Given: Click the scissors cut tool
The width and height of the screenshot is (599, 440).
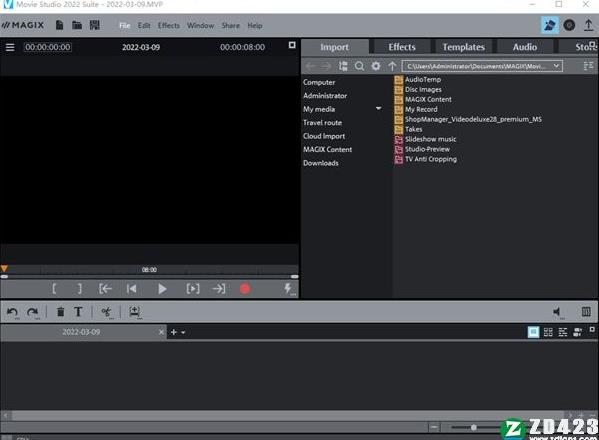Looking at the screenshot, I should coord(107,312).
